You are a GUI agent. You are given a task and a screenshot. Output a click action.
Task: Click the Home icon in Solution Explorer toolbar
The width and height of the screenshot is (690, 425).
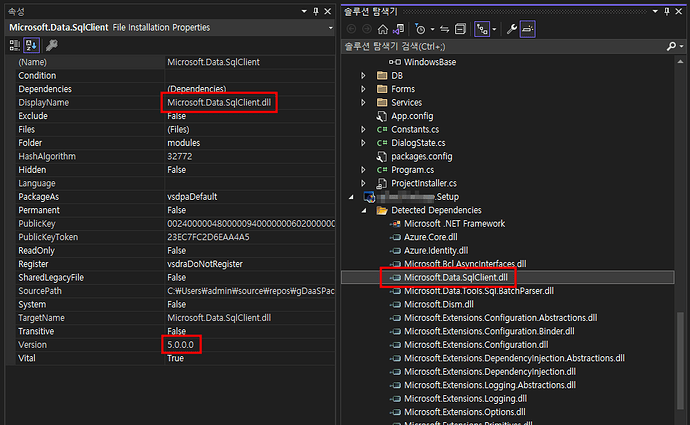tap(383, 29)
